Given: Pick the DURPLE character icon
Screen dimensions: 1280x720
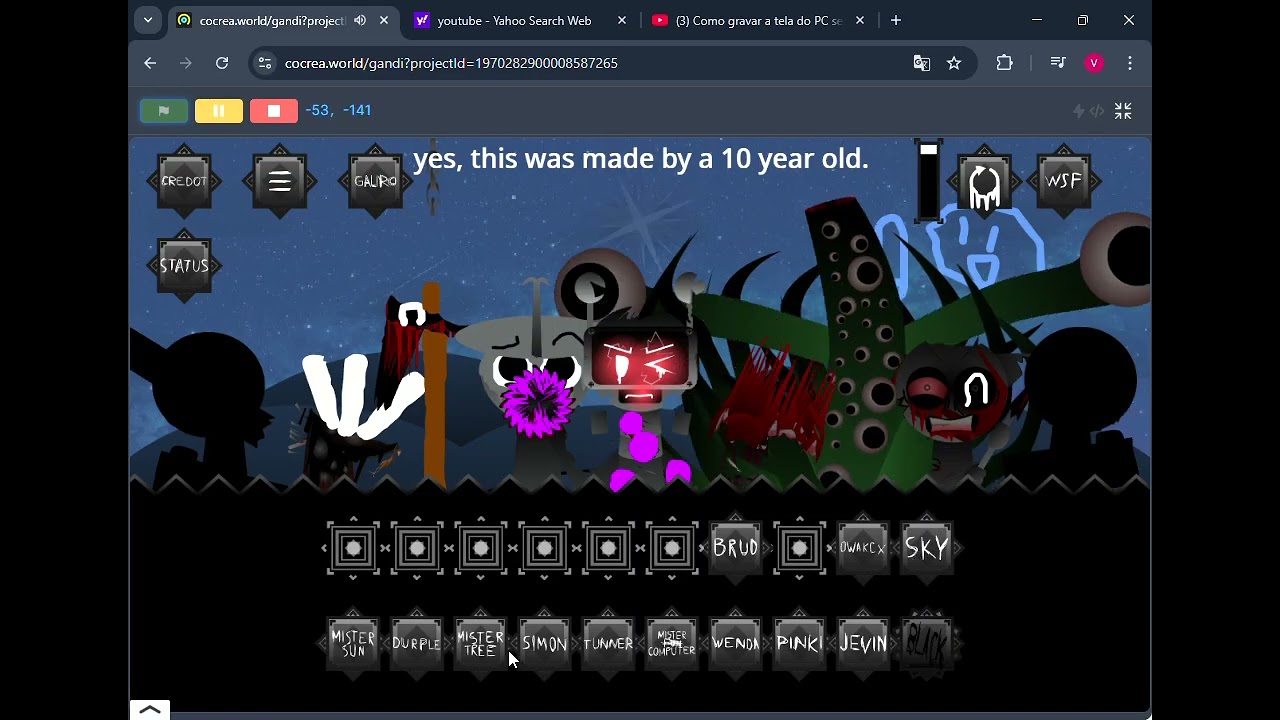Looking at the screenshot, I should coord(417,643).
